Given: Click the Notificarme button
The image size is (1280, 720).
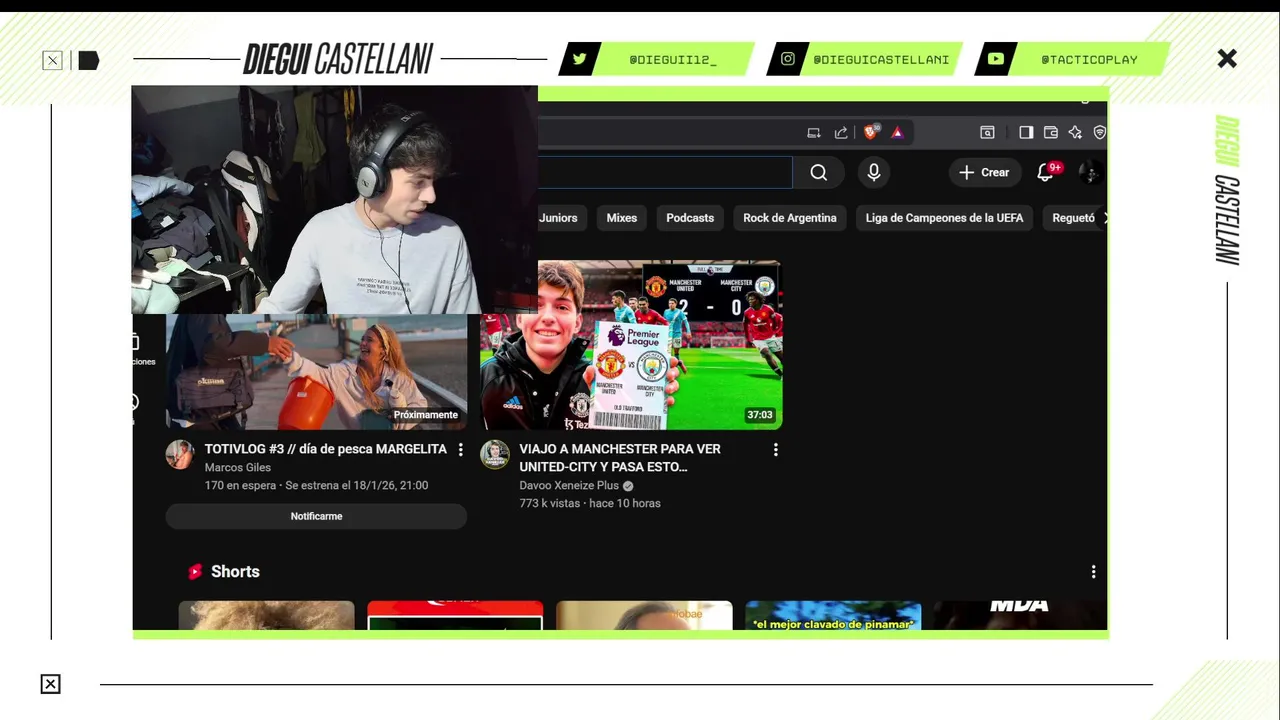Looking at the screenshot, I should 316,516.
